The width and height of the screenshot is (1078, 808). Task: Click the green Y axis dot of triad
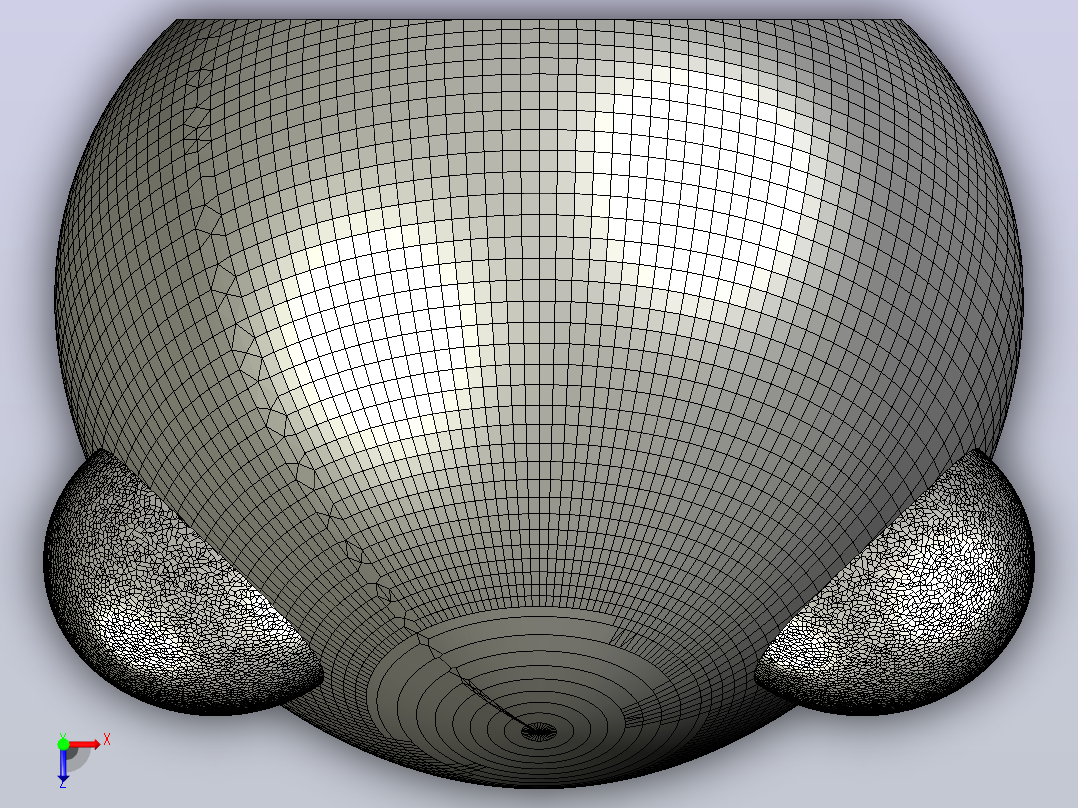click(63, 744)
